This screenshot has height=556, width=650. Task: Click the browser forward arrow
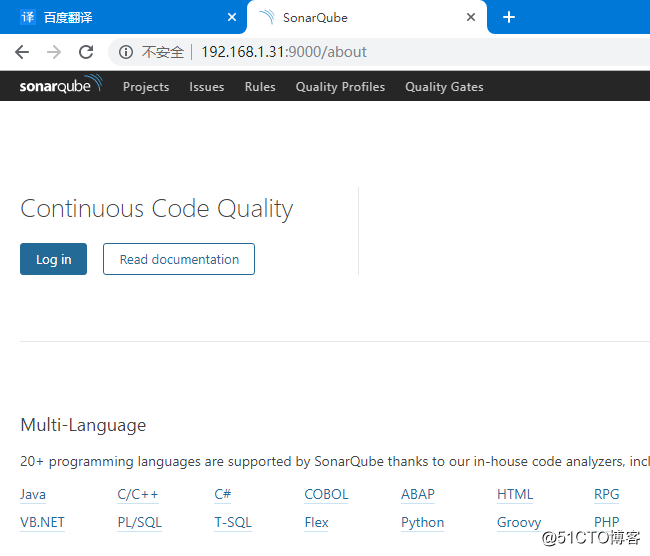[54, 52]
